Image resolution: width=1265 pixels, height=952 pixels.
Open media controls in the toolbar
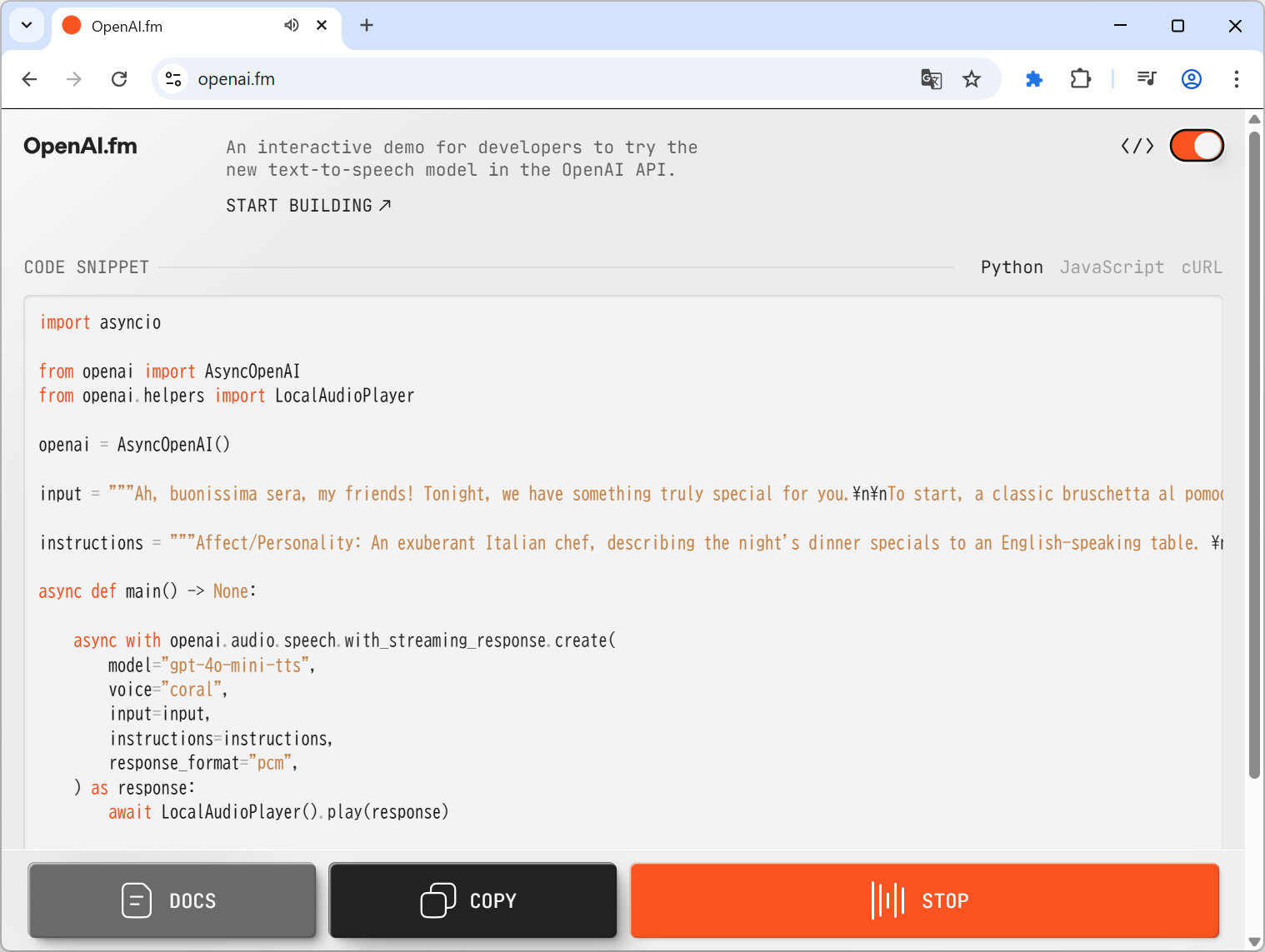(x=1147, y=79)
